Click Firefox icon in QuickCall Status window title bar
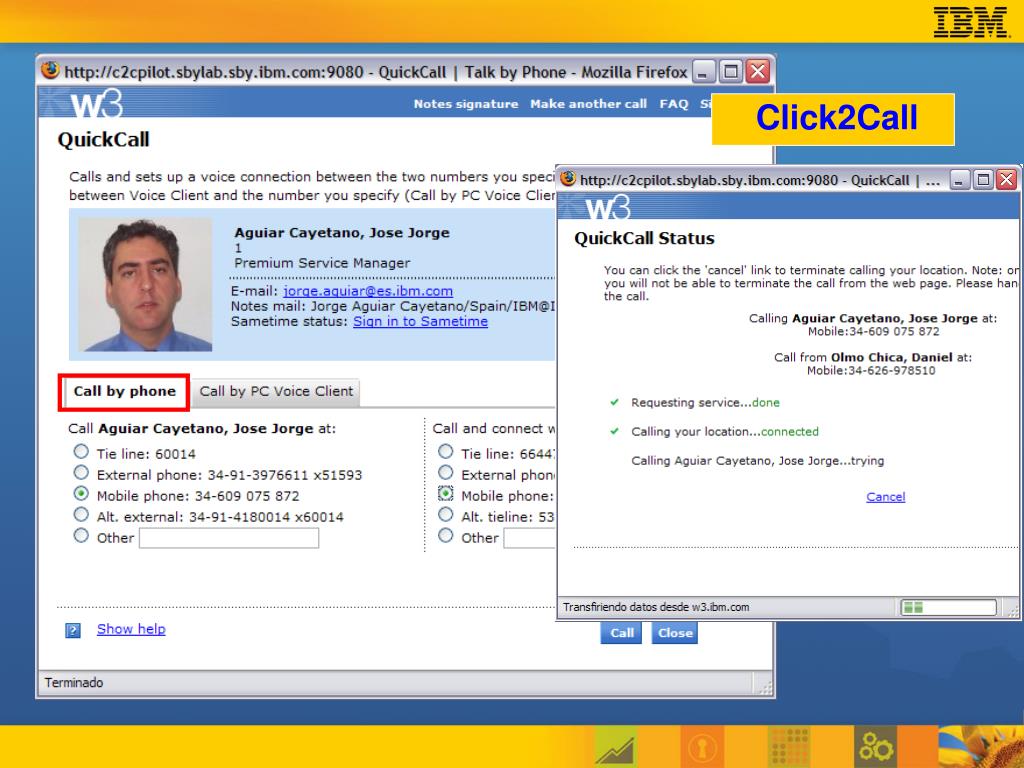Image resolution: width=1024 pixels, height=768 pixels. [x=568, y=178]
